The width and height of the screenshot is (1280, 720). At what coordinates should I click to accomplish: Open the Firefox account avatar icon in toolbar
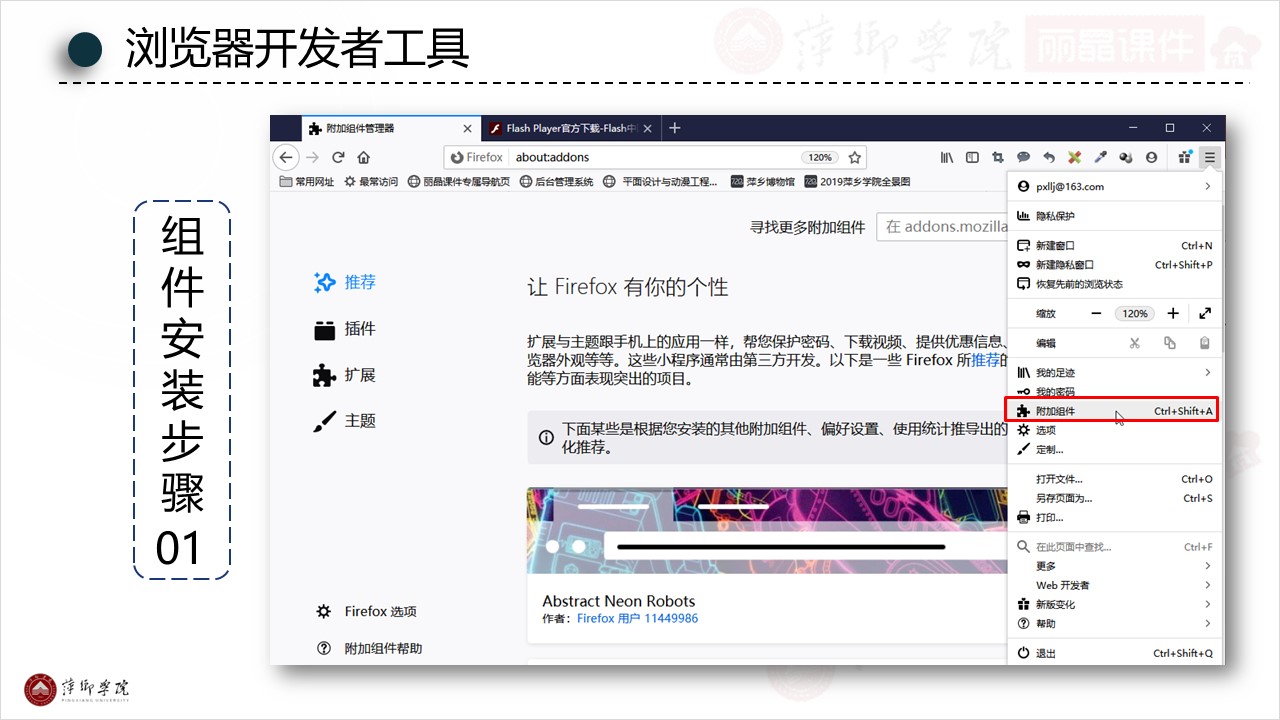(x=1152, y=157)
